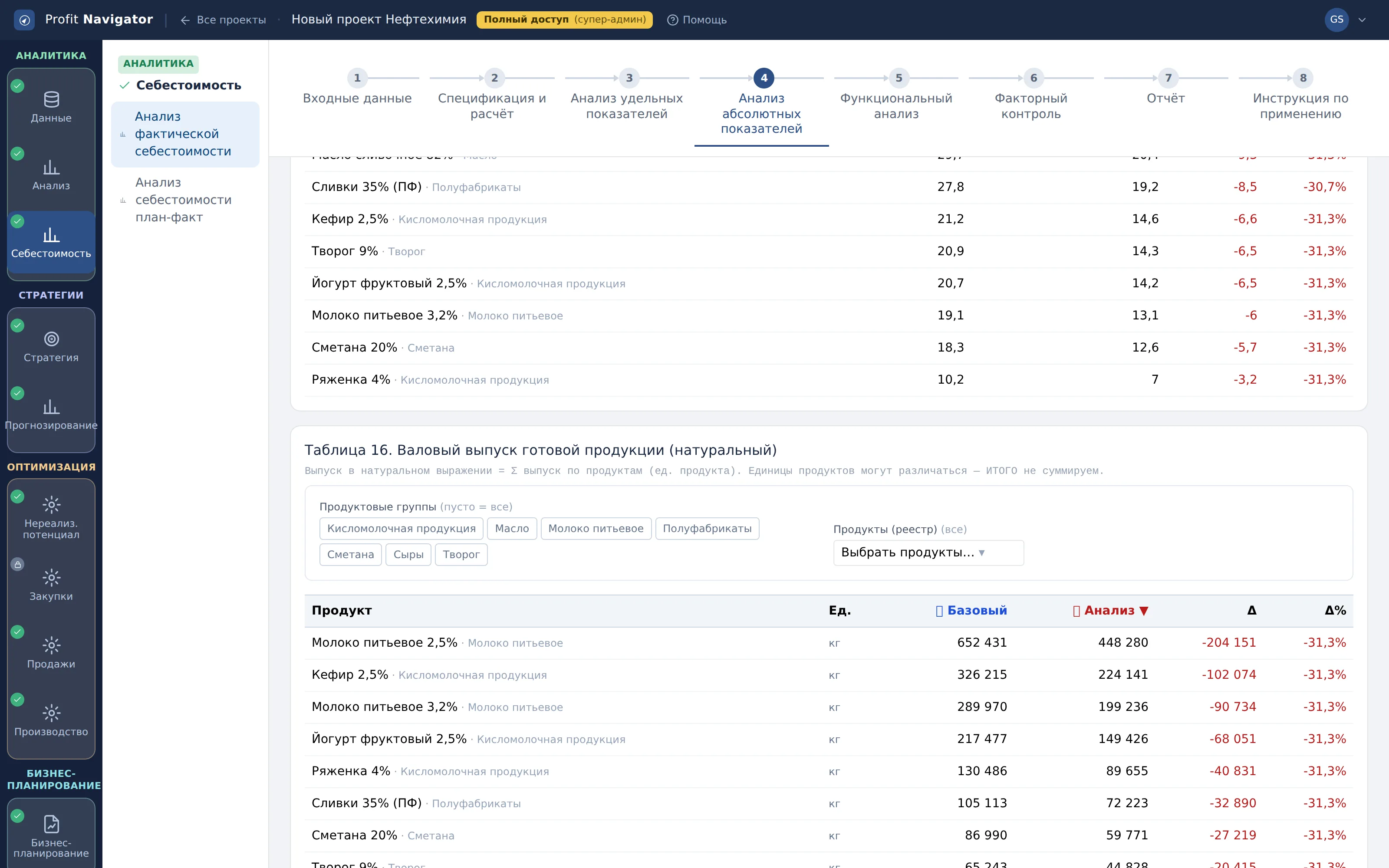Expand the GS user account menu chevron
Image resolution: width=1389 pixels, height=868 pixels.
point(1362,20)
